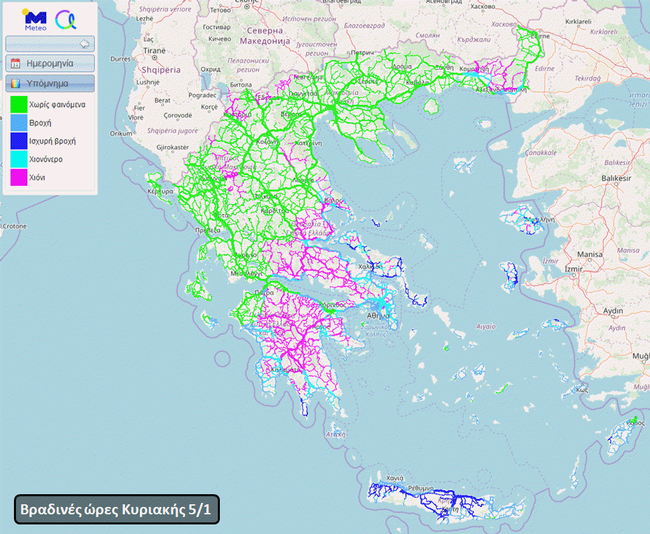Viewport: 650px width, 534px height.
Task: Click the colorful Q logo
Action: (x=66, y=19)
